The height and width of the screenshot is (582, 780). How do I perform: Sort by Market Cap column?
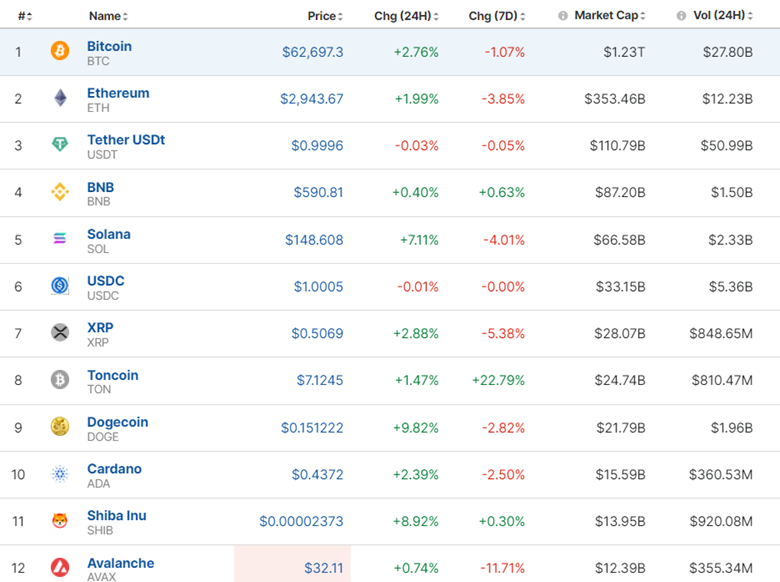click(x=610, y=15)
